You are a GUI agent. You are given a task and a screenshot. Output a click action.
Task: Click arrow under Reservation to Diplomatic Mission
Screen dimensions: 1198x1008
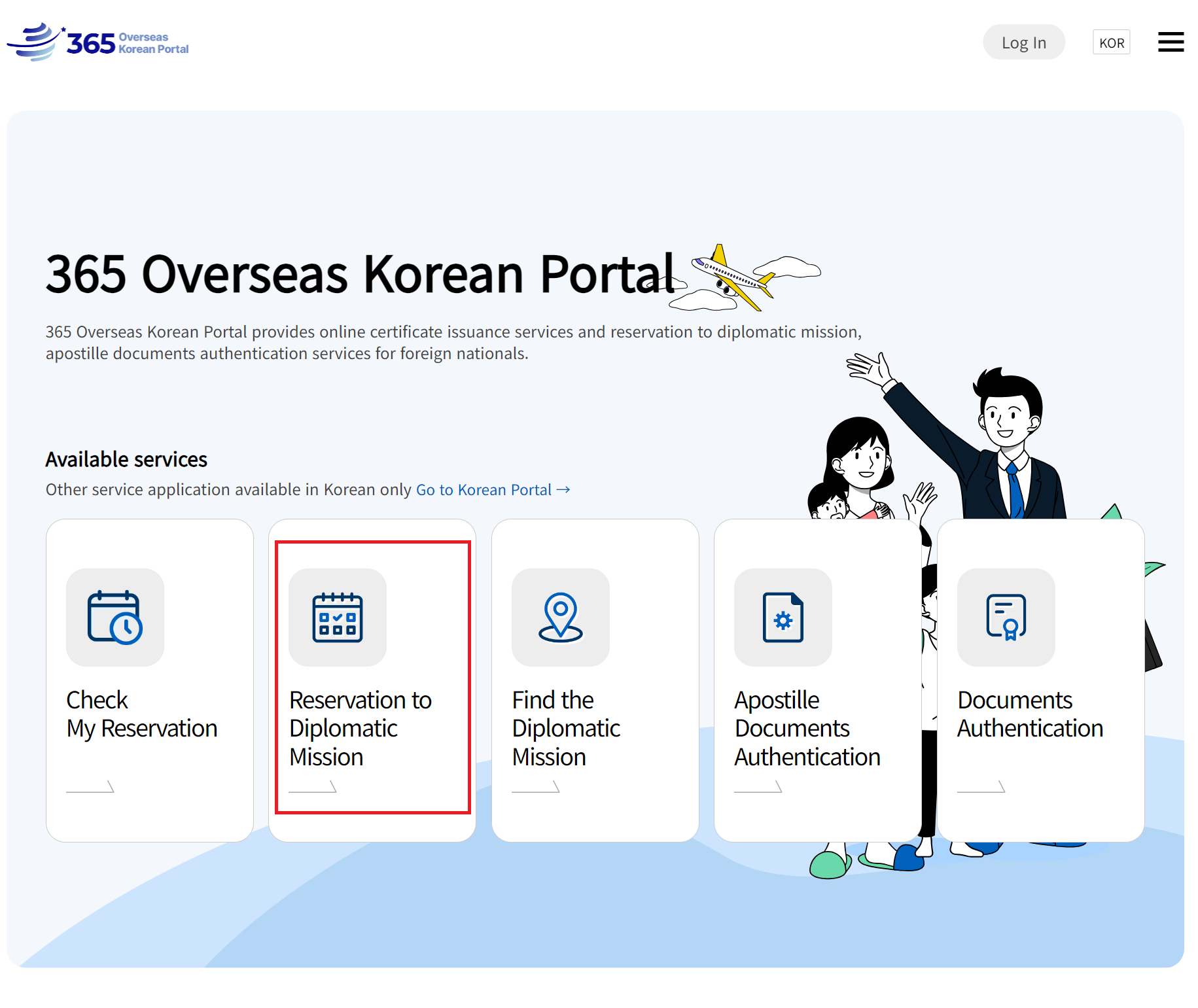coord(313,786)
